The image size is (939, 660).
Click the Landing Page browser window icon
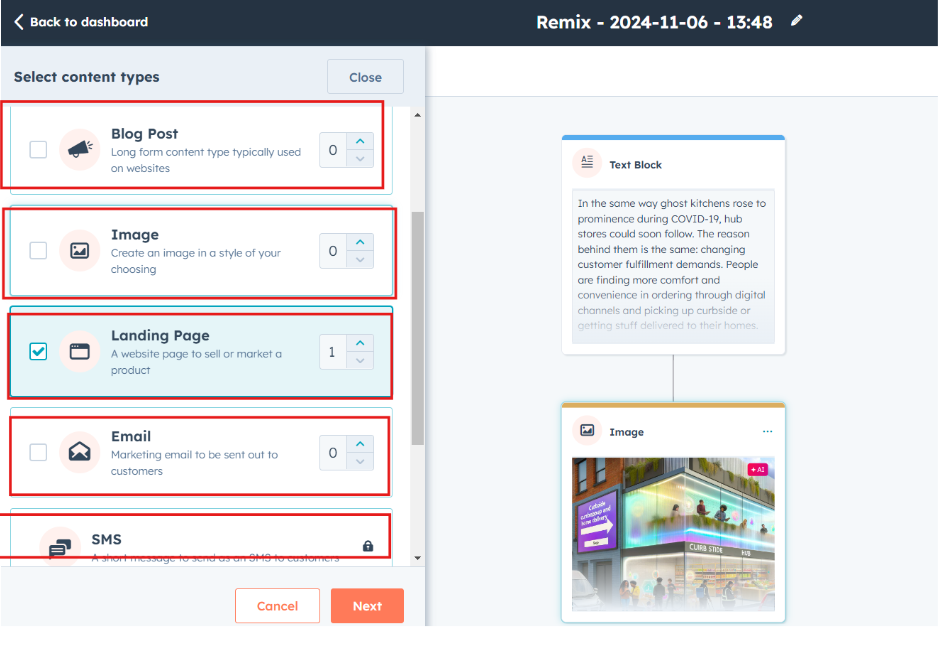coord(79,352)
